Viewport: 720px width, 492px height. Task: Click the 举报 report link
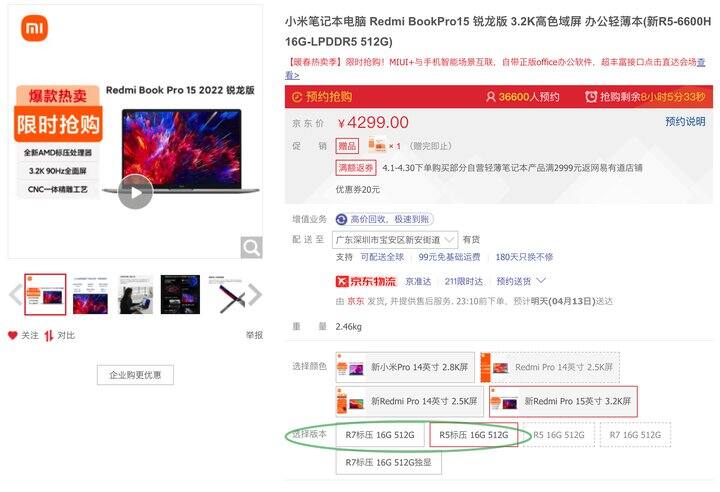(x=254, y=335)
